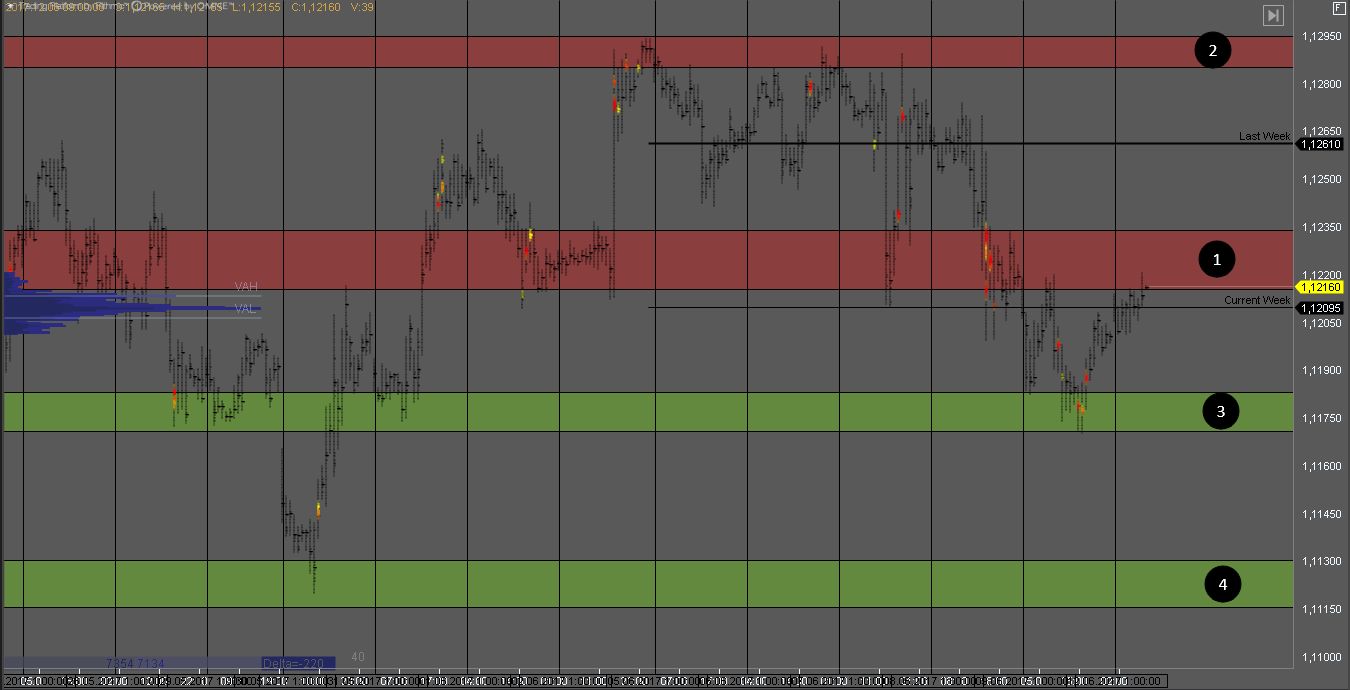Select the black circle marker numbered 2

coord(1212,50)
